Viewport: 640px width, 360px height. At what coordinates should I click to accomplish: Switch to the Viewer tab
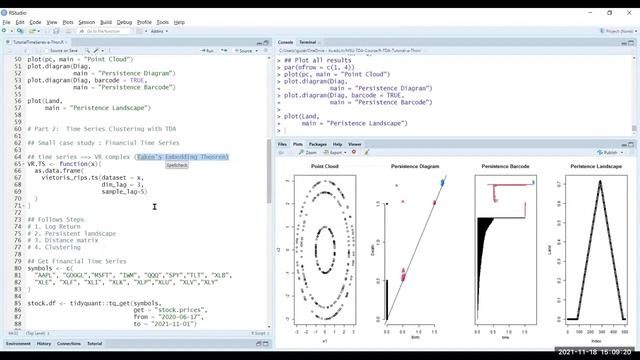tap(354, 144)
